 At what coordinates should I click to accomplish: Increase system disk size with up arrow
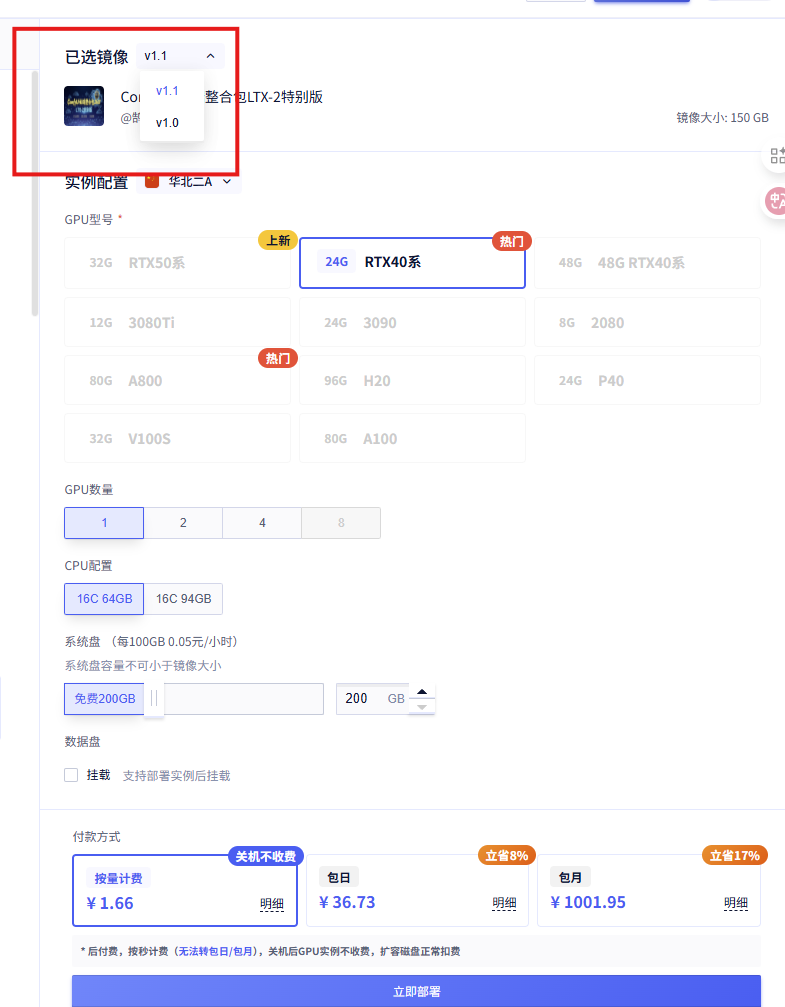point(423,692)
